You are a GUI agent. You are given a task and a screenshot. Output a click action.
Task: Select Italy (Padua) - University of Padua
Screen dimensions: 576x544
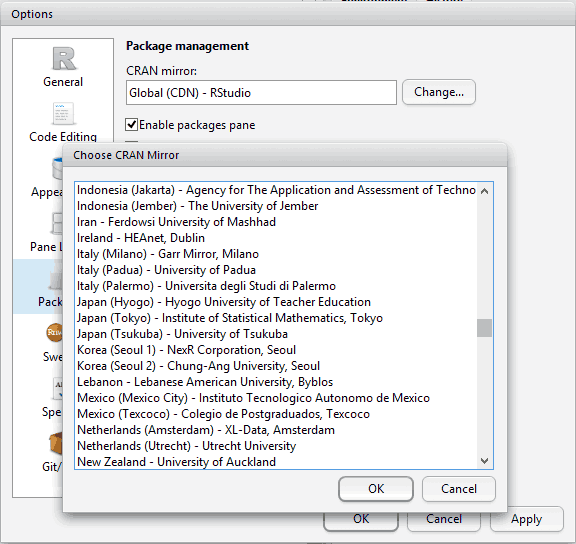point(276,270)
